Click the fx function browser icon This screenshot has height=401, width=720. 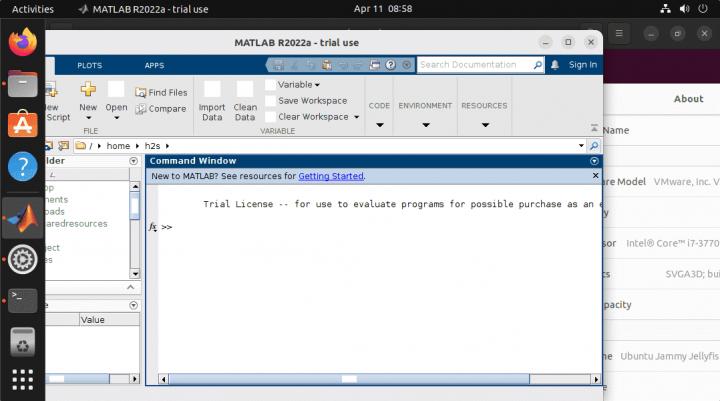coord(153,227)
